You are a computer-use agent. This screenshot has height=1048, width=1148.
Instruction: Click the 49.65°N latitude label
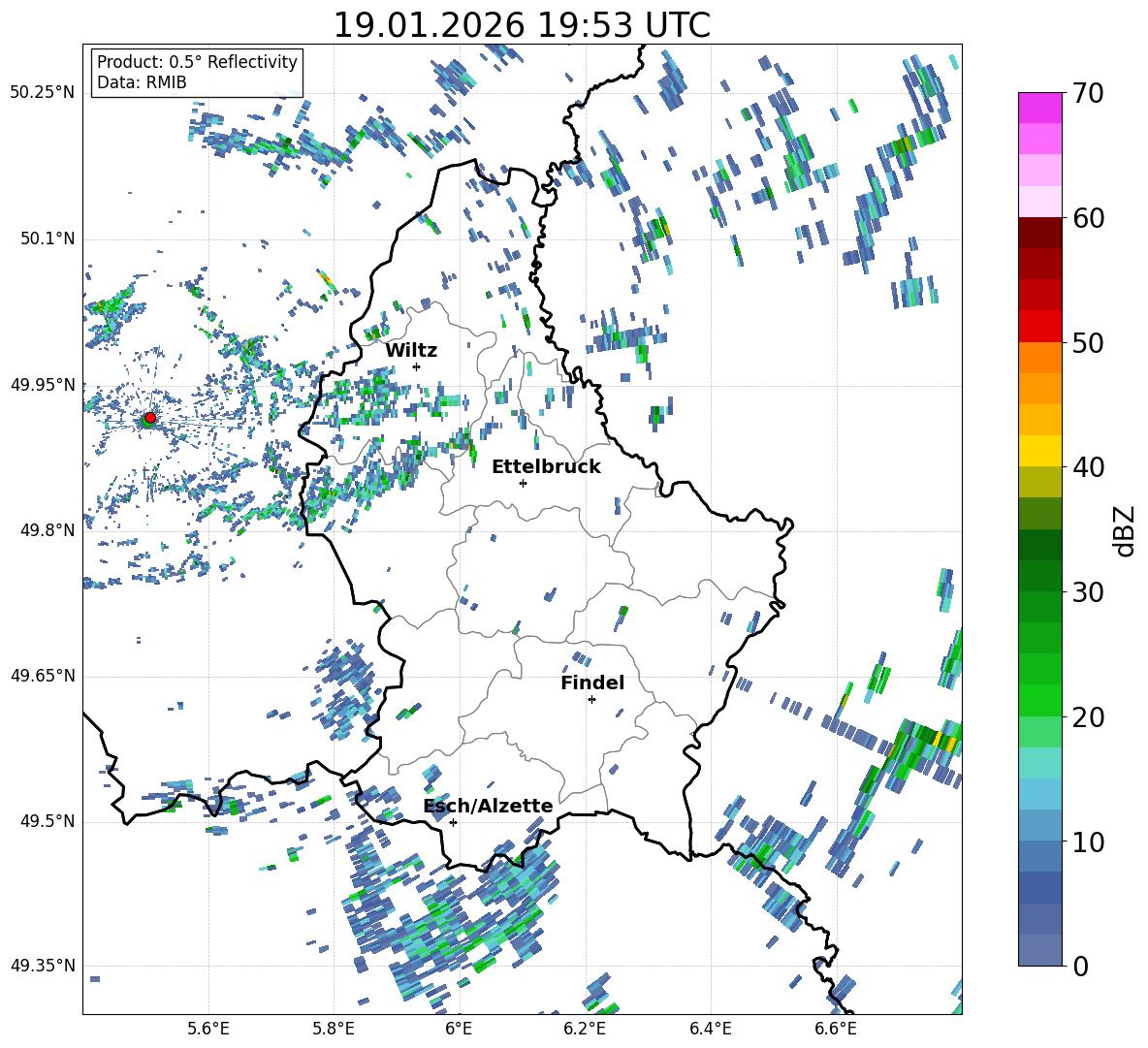point(43,677)
